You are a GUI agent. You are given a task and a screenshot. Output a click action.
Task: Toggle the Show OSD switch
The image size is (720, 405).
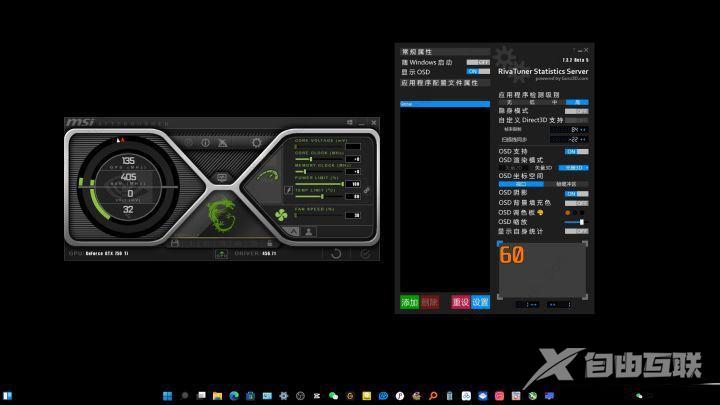coord(478,72)
